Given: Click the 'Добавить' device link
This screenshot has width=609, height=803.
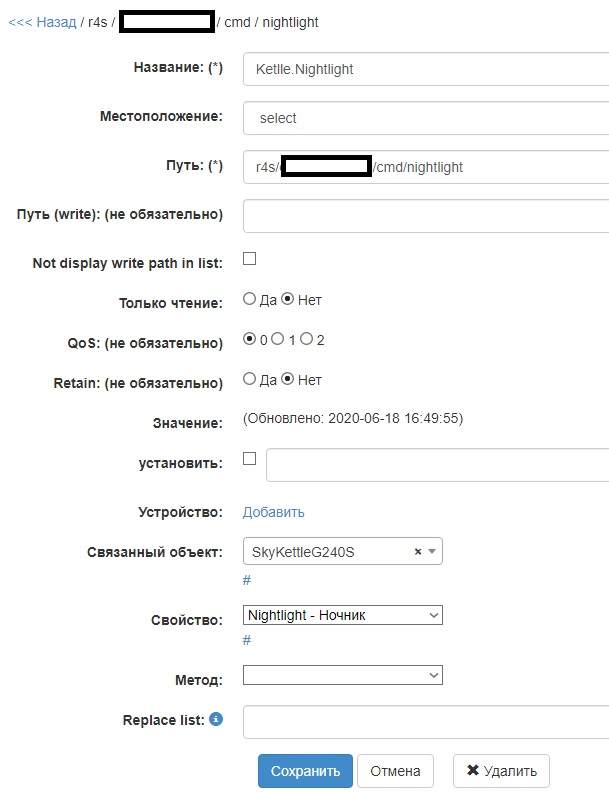Looking at the screenshot, I should (274, 512).
